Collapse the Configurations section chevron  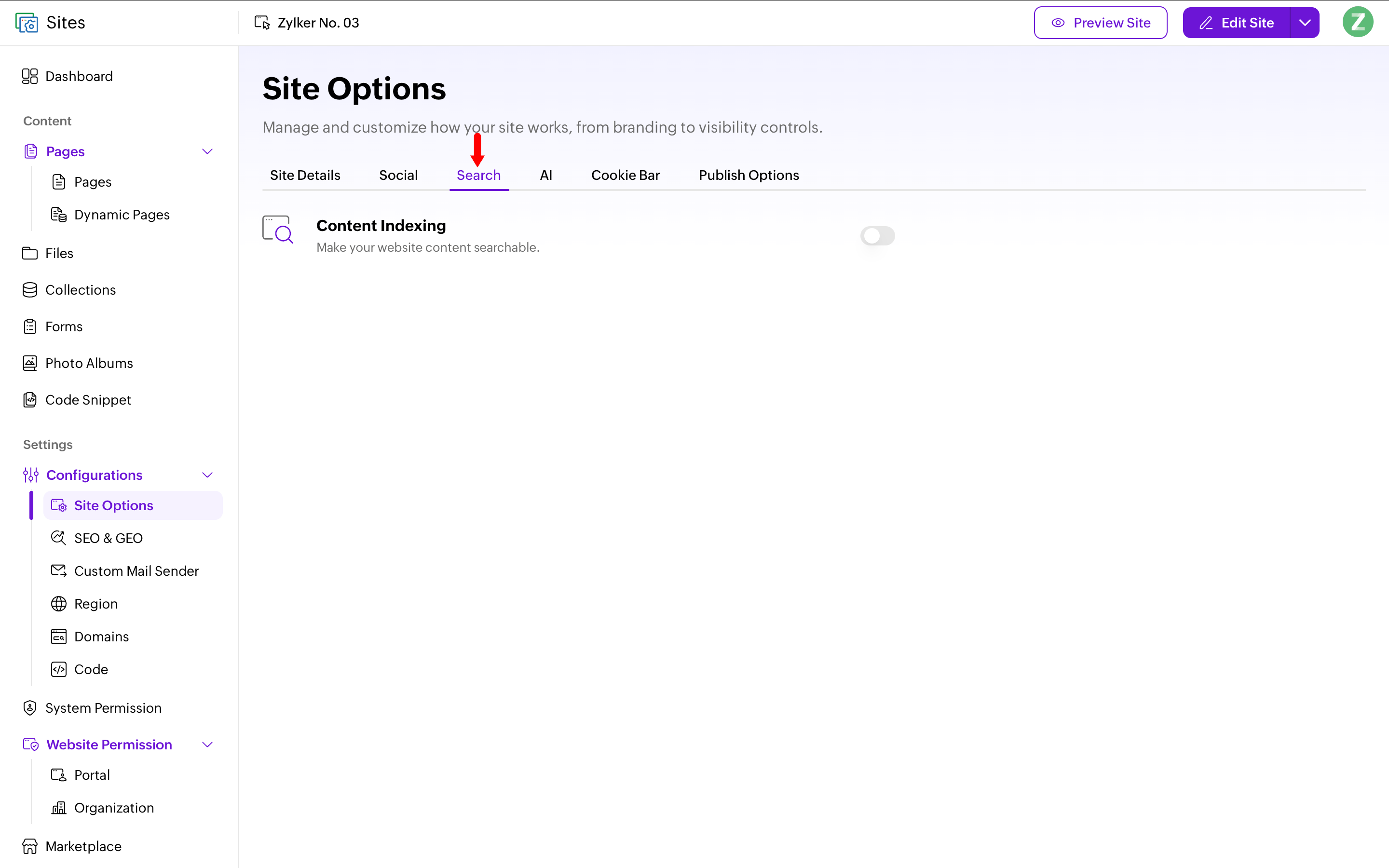208,475
